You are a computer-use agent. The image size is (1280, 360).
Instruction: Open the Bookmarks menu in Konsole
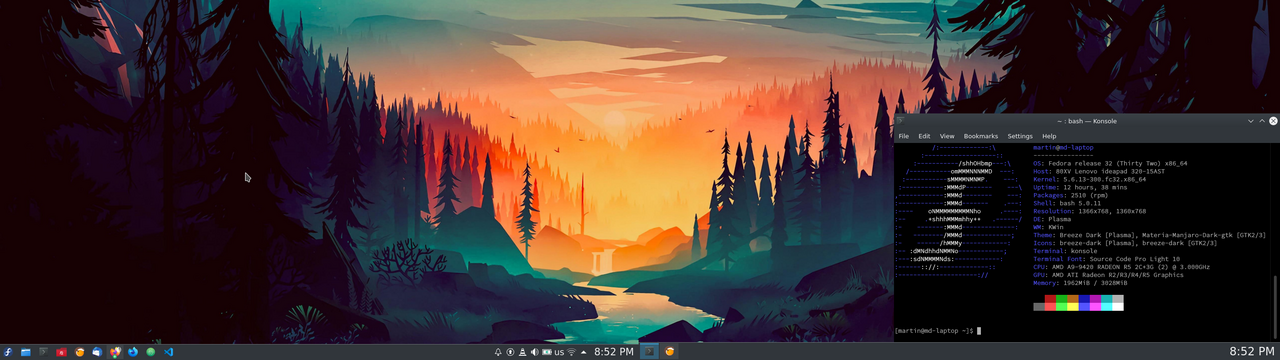(x=981, y=136)
